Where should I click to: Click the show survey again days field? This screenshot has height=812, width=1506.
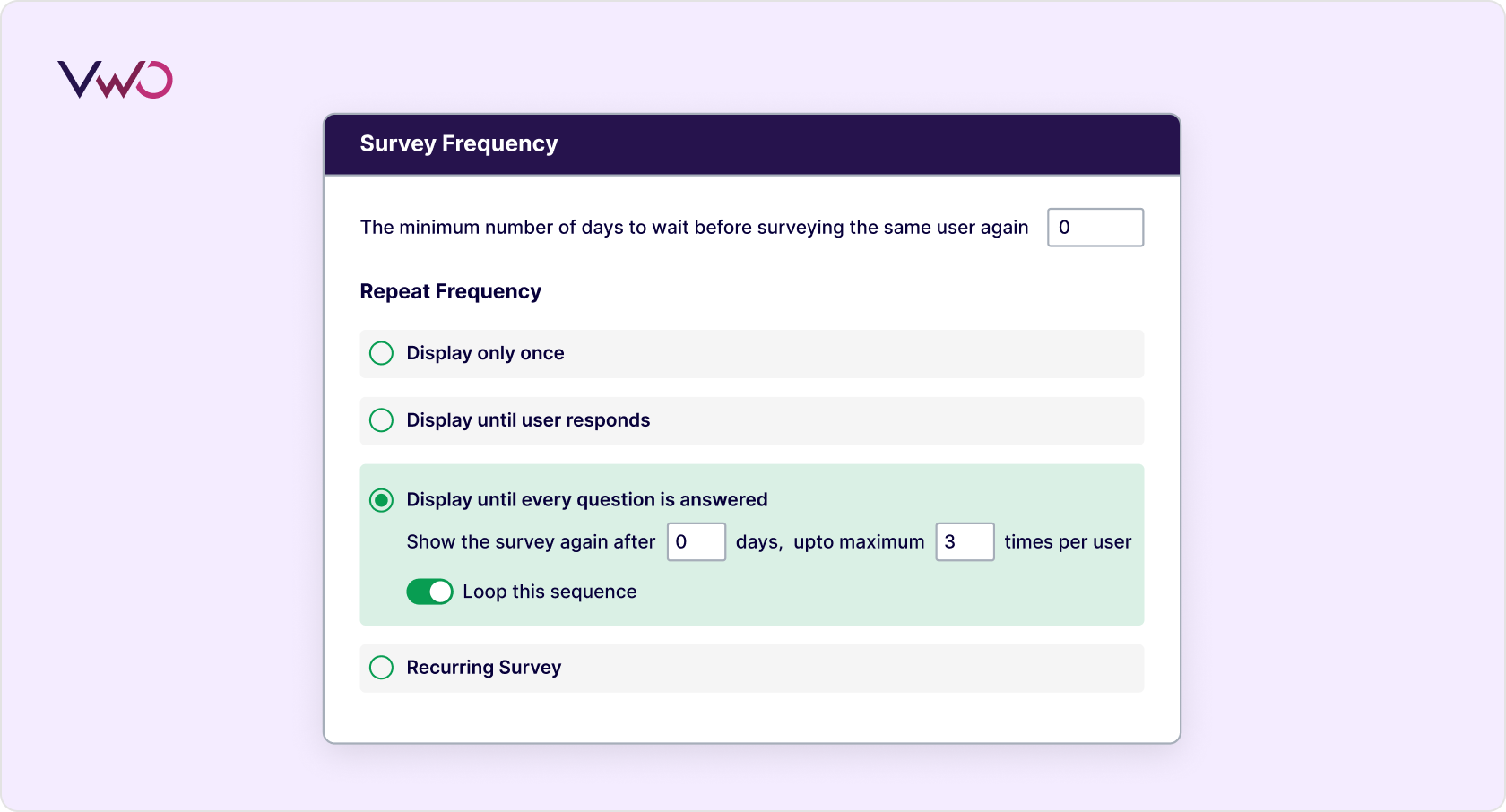(697, 541)
